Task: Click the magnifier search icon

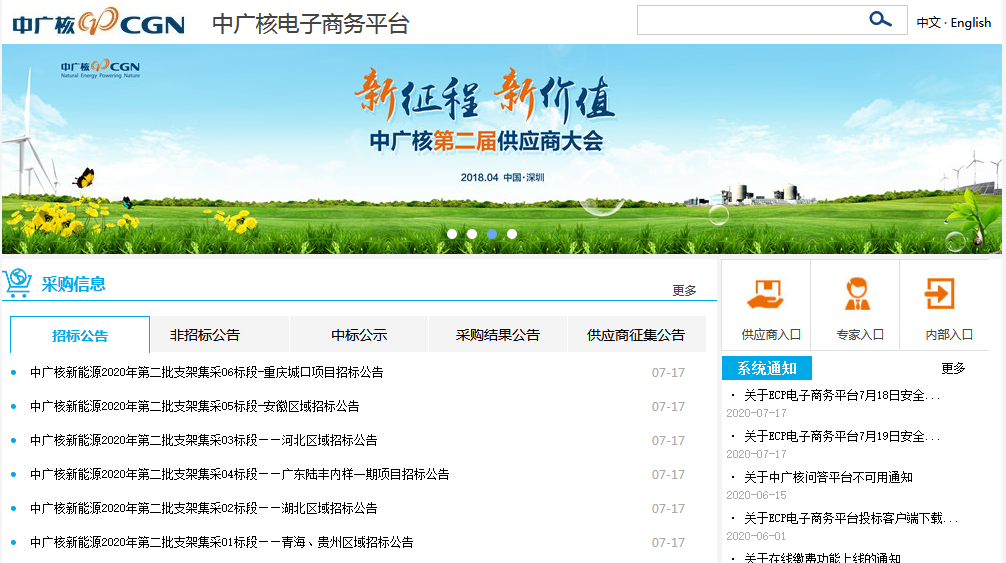Action: 880,19
